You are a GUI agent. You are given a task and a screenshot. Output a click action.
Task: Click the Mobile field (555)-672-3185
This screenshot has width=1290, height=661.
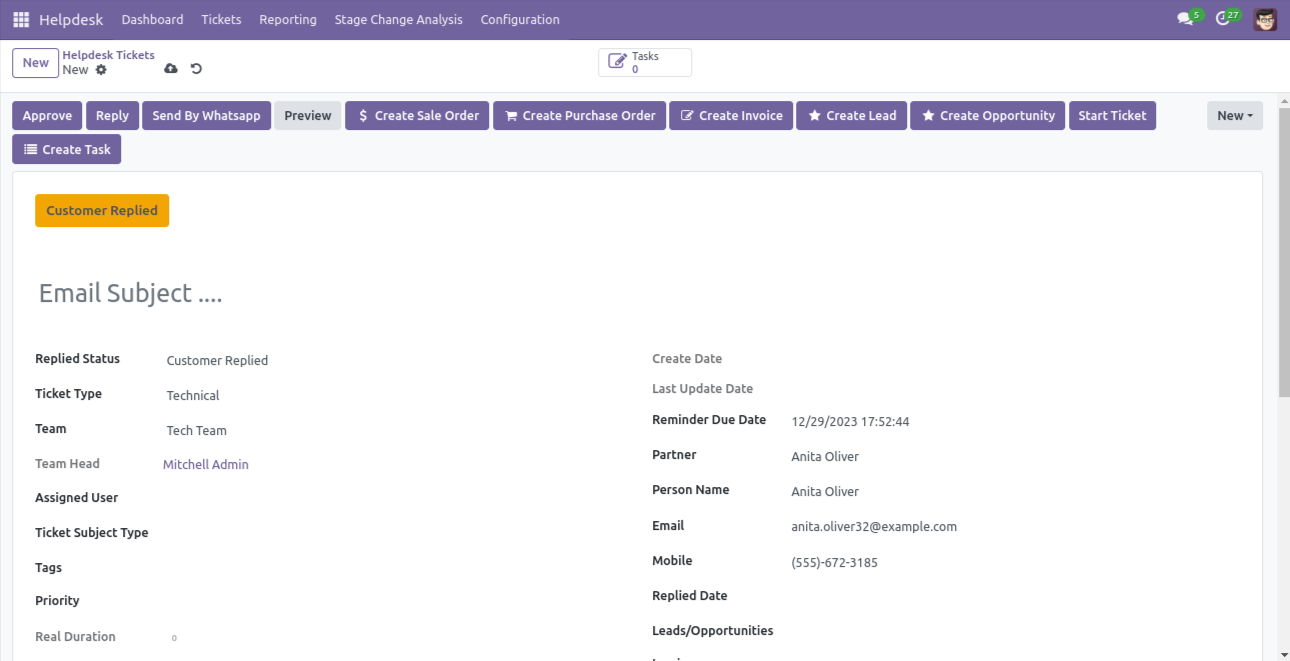1015,563
